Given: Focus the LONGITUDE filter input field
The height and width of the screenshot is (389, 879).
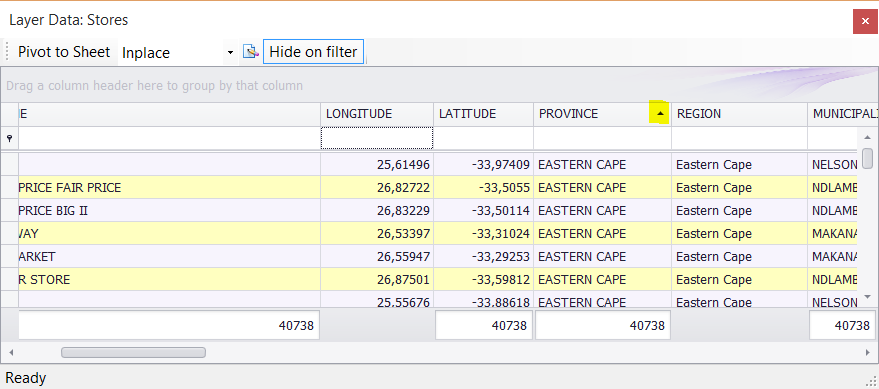Looking at the screenshot, I should [377, 138].
